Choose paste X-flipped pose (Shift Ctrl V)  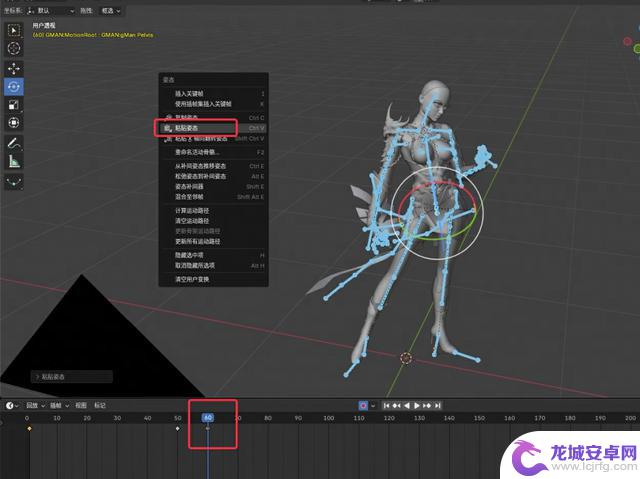213,138
